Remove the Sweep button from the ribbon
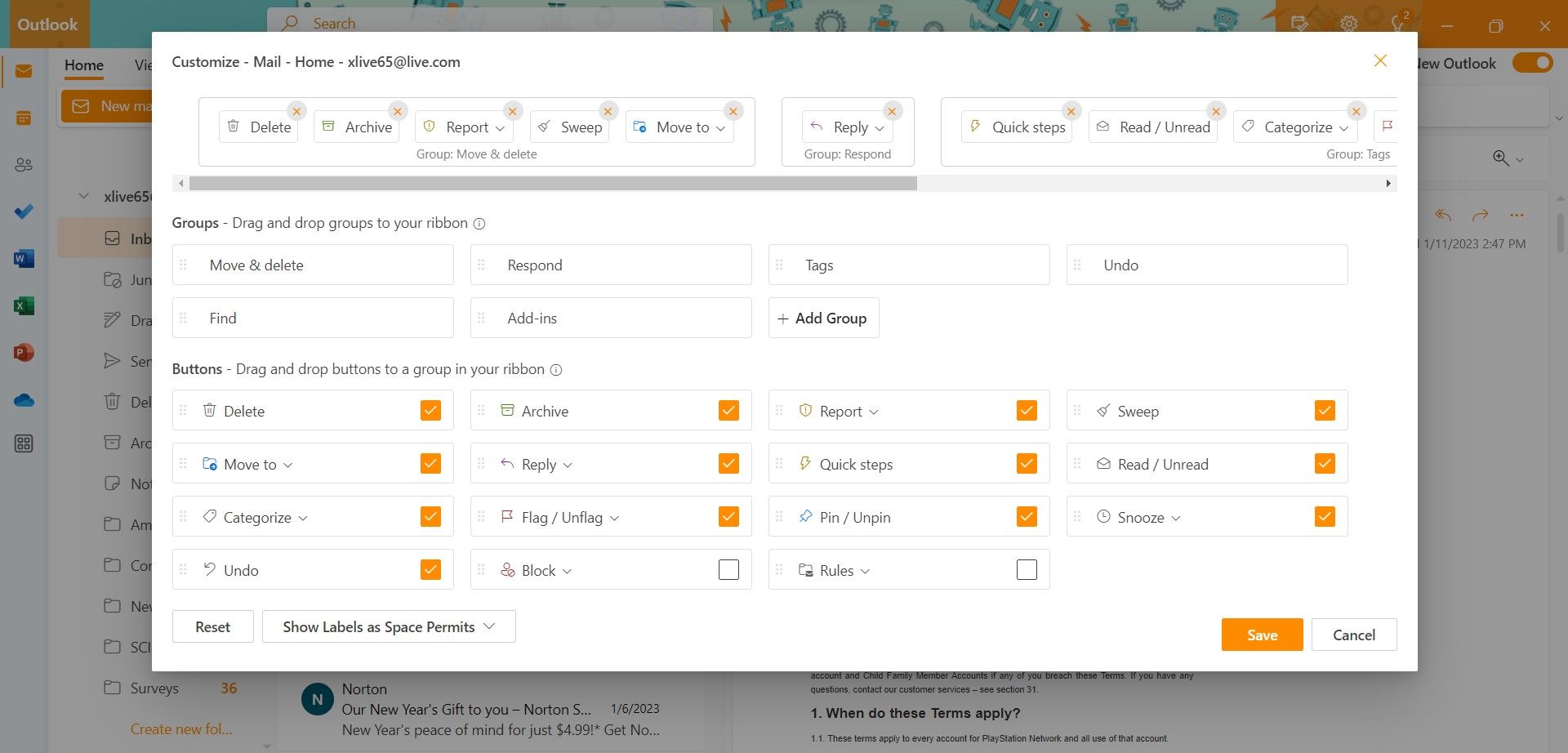 click(608, 111)
